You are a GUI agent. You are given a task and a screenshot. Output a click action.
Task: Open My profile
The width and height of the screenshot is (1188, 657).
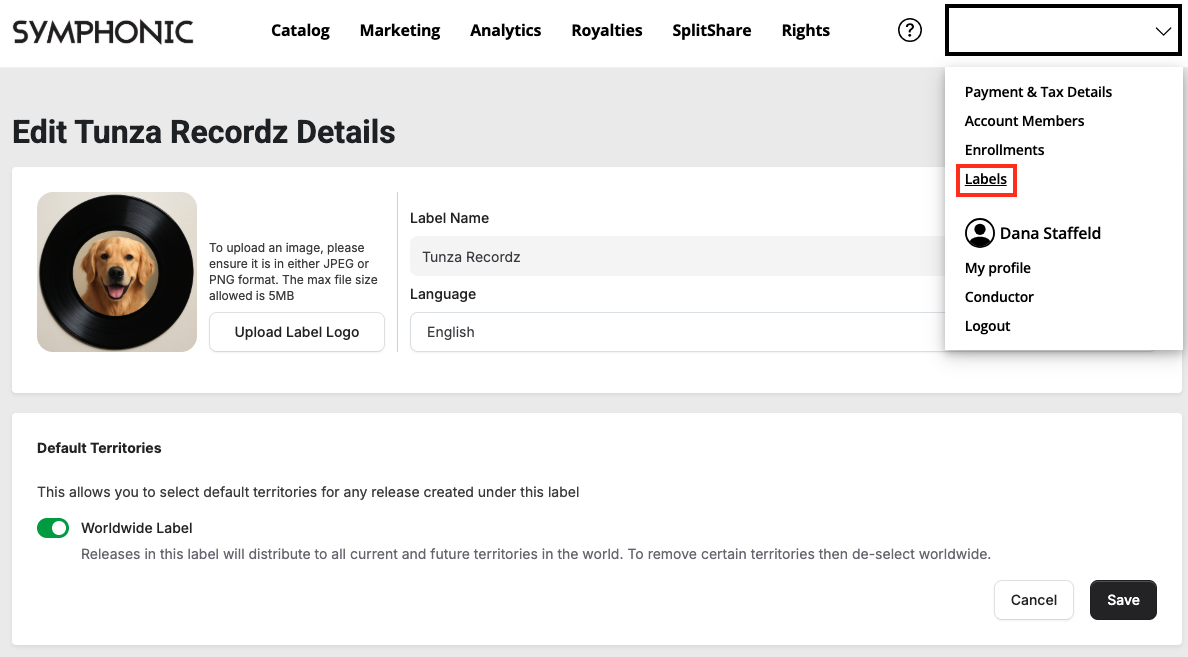(x=997, y=267)
